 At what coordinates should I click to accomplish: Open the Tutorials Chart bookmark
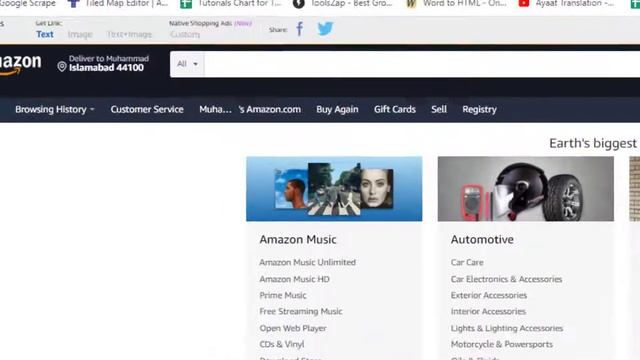231,4
